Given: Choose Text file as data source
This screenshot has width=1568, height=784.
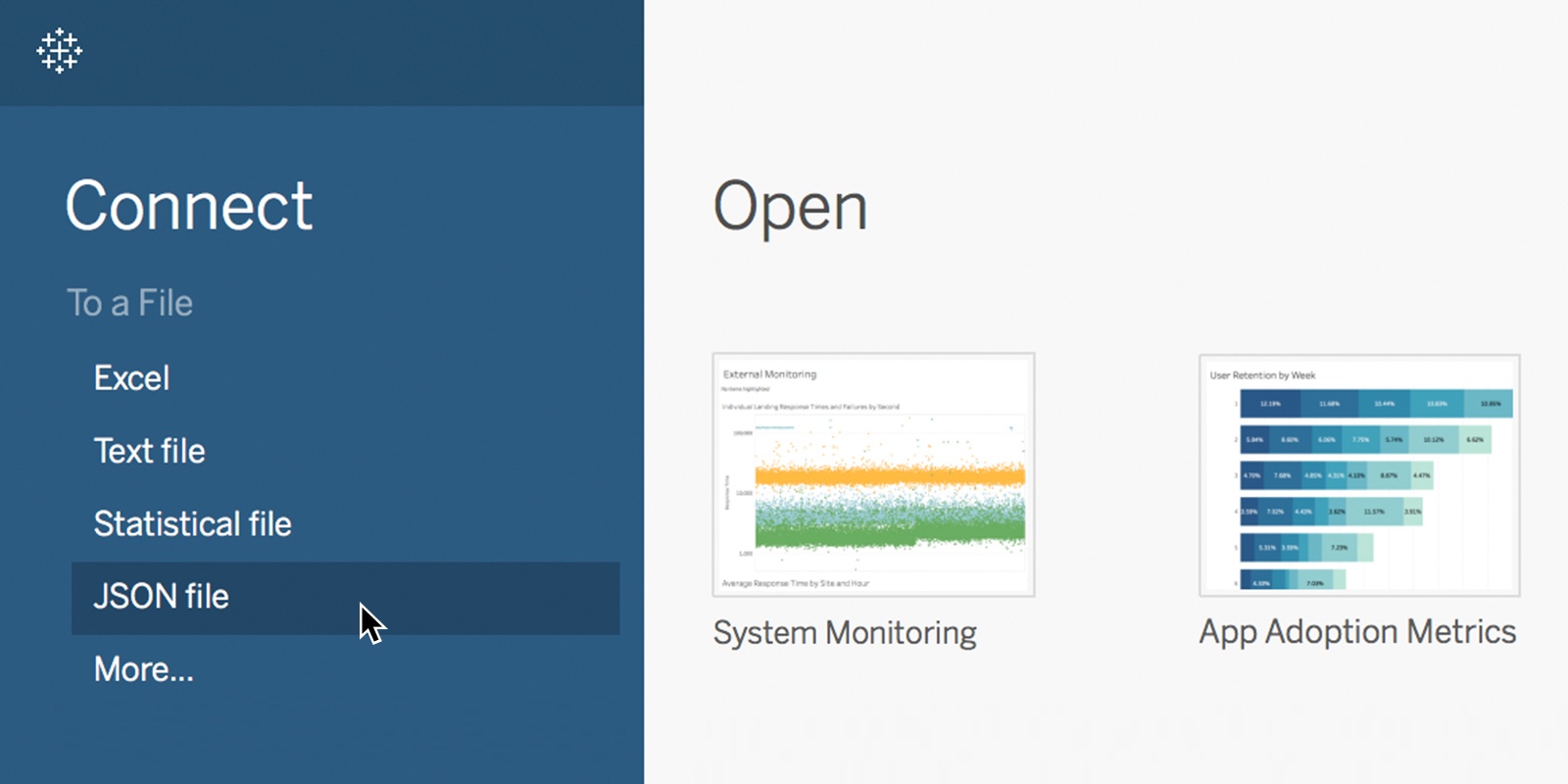Looking at the screenshot, I should click(149, 451).
